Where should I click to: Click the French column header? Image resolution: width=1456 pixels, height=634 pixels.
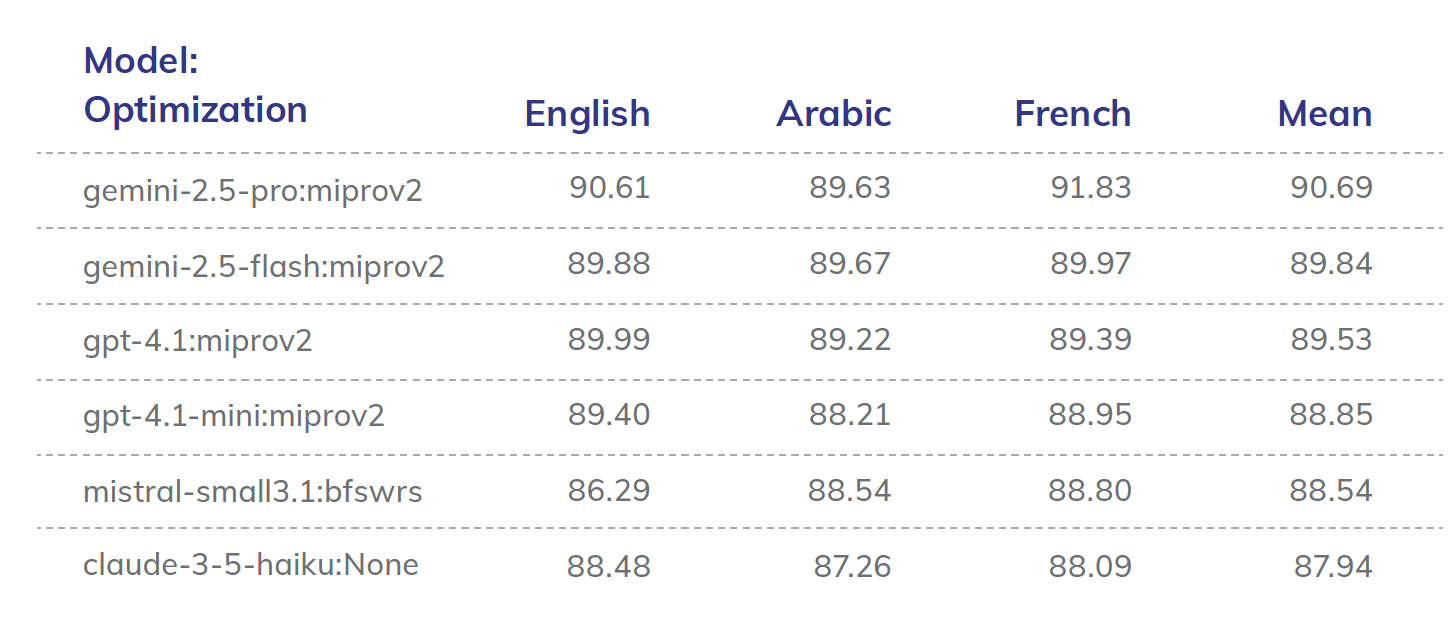click(x=1073, y=114)
